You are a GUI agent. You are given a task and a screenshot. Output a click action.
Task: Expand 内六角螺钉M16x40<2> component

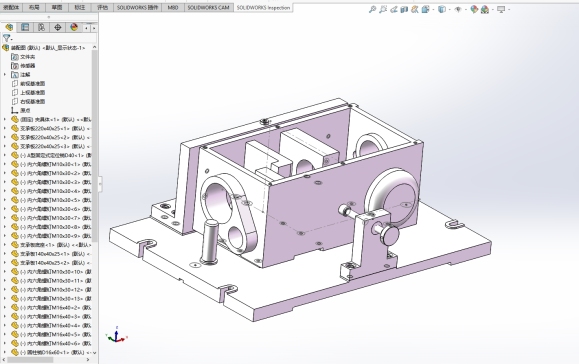click(5, 308)
